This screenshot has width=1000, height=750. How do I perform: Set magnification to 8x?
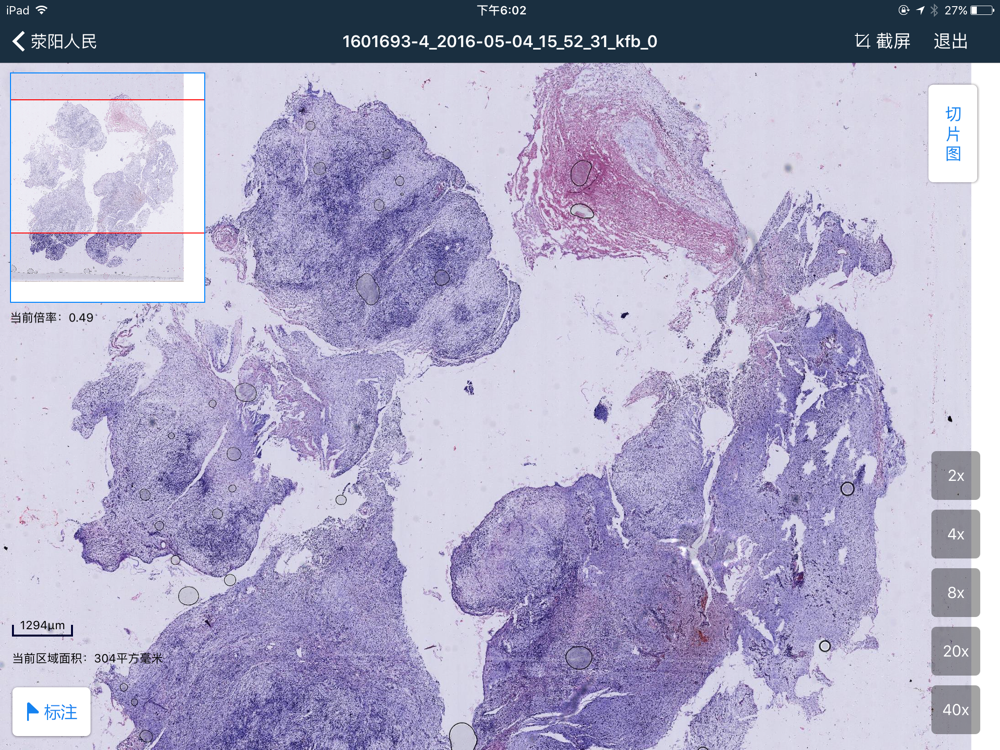pos(955,593)
